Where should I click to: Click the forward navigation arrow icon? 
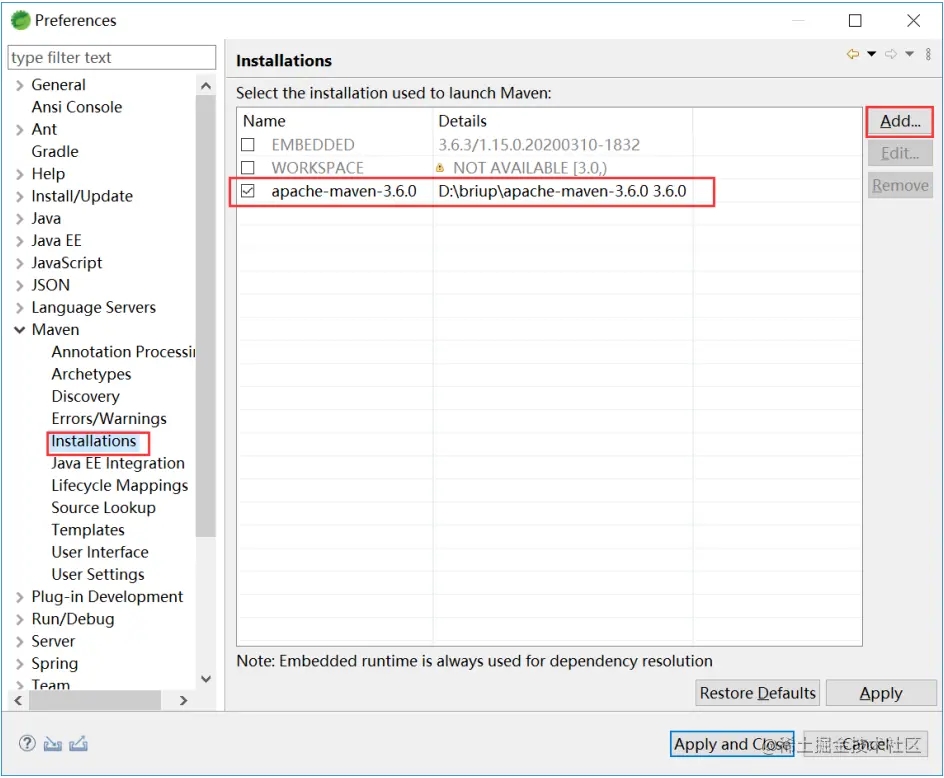click(891, 54)
